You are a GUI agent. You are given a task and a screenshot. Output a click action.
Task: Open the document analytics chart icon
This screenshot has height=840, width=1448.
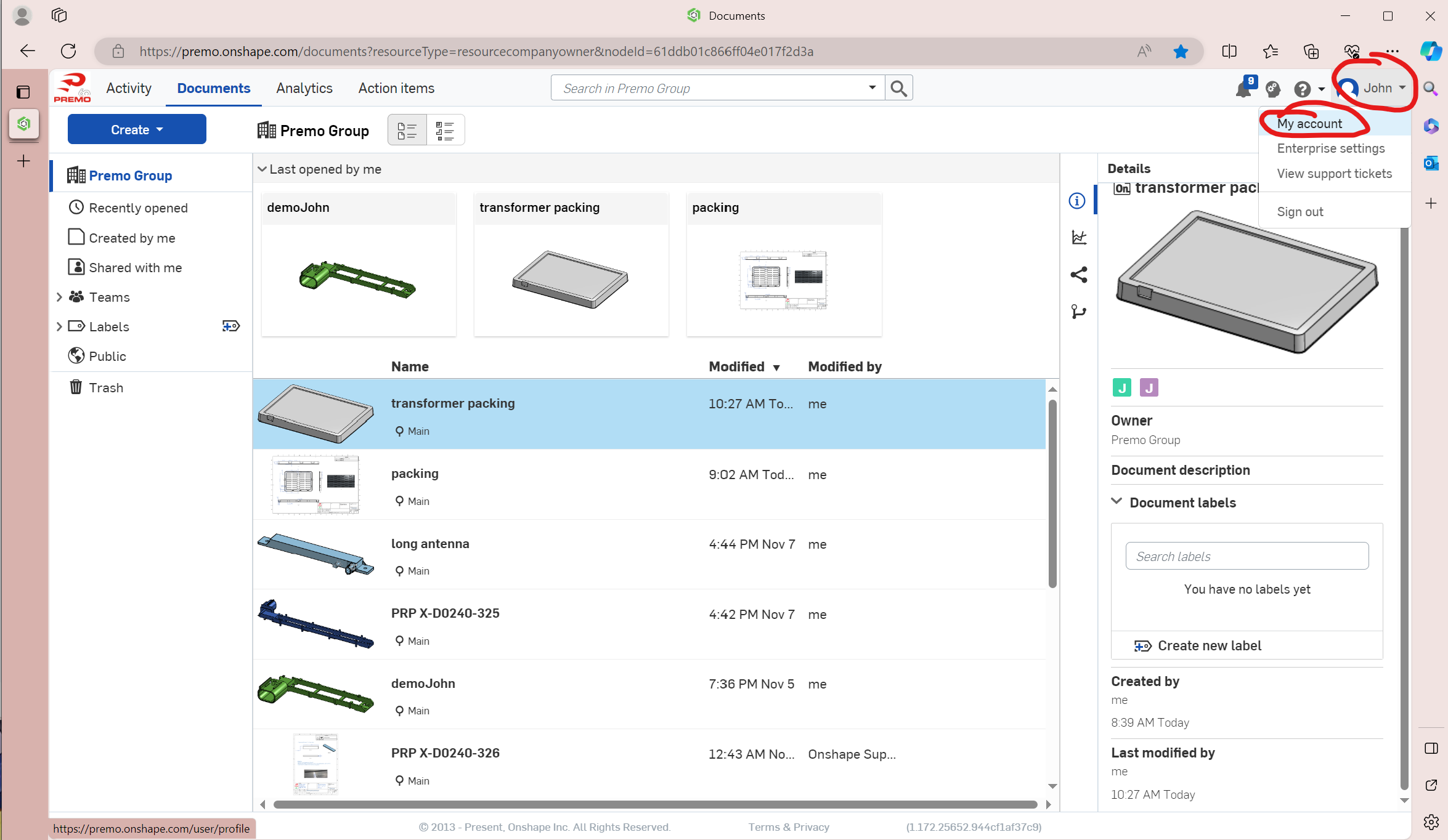pos(1078,237)
